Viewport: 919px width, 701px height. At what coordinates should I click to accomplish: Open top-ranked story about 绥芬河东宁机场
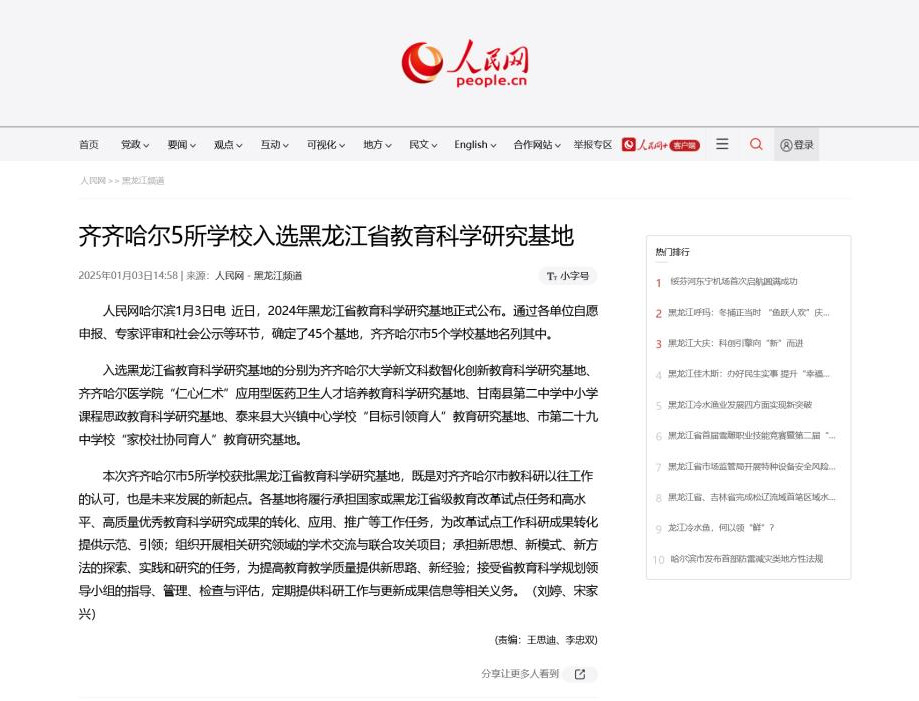733,282
